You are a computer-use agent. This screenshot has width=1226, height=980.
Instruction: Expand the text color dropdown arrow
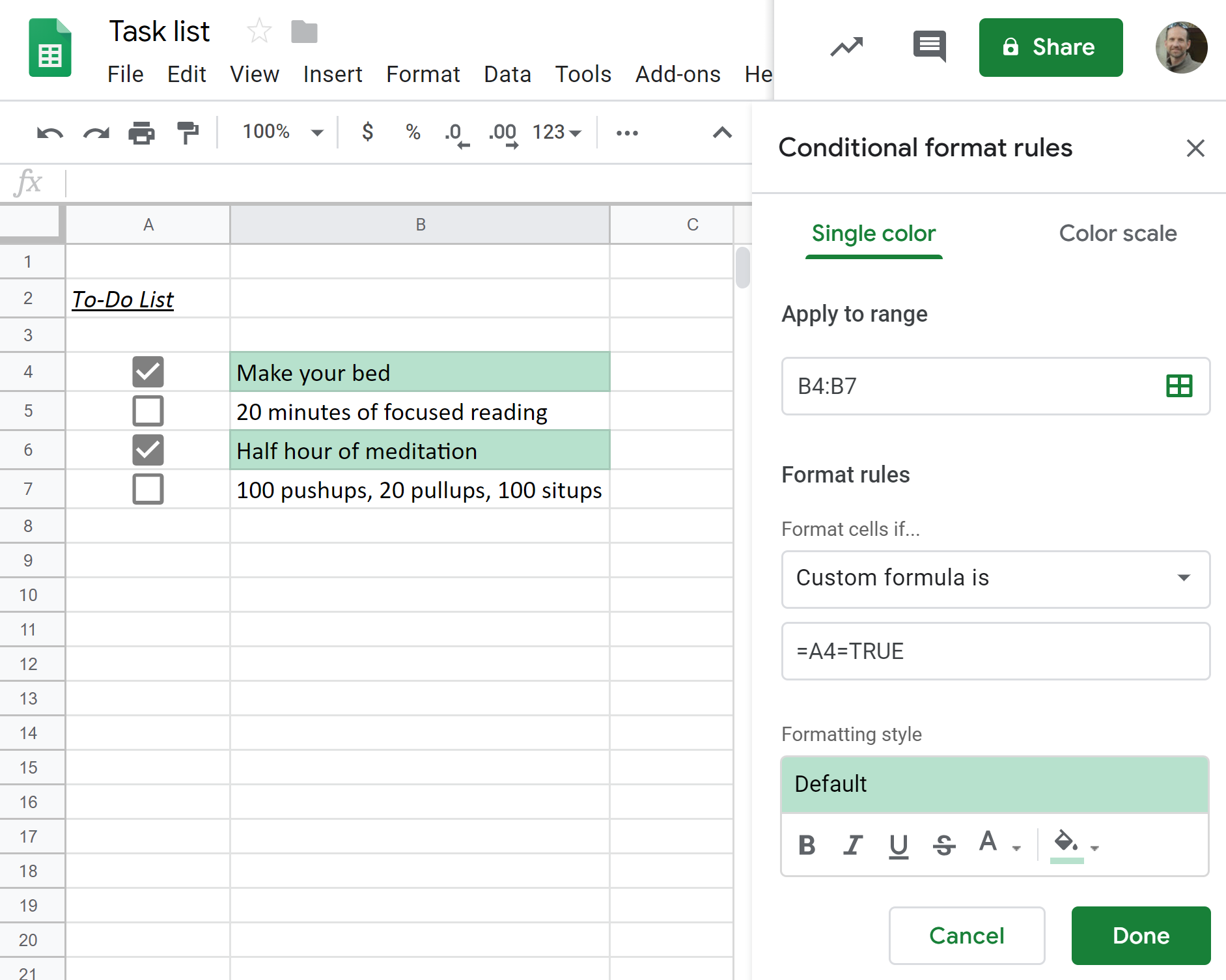pos(1016,848)
